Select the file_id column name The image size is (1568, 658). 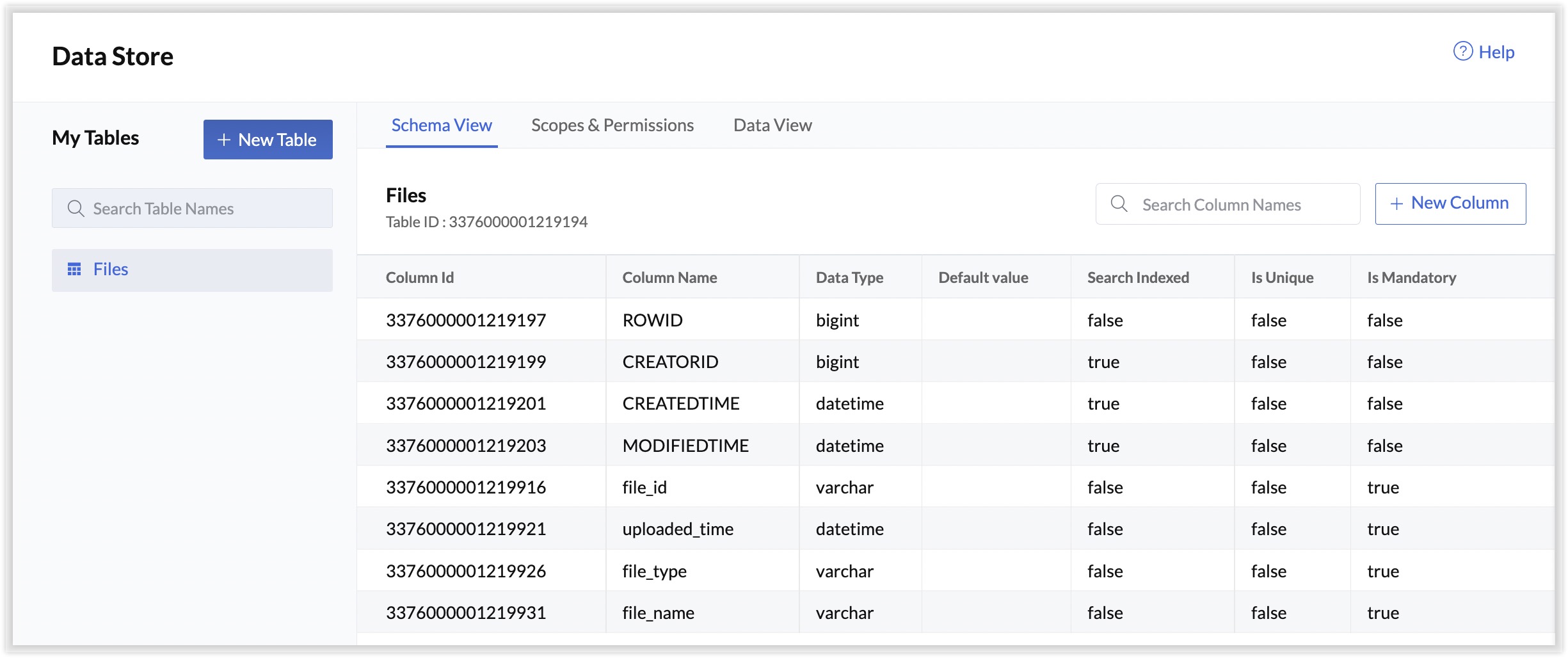pos(644,488)
